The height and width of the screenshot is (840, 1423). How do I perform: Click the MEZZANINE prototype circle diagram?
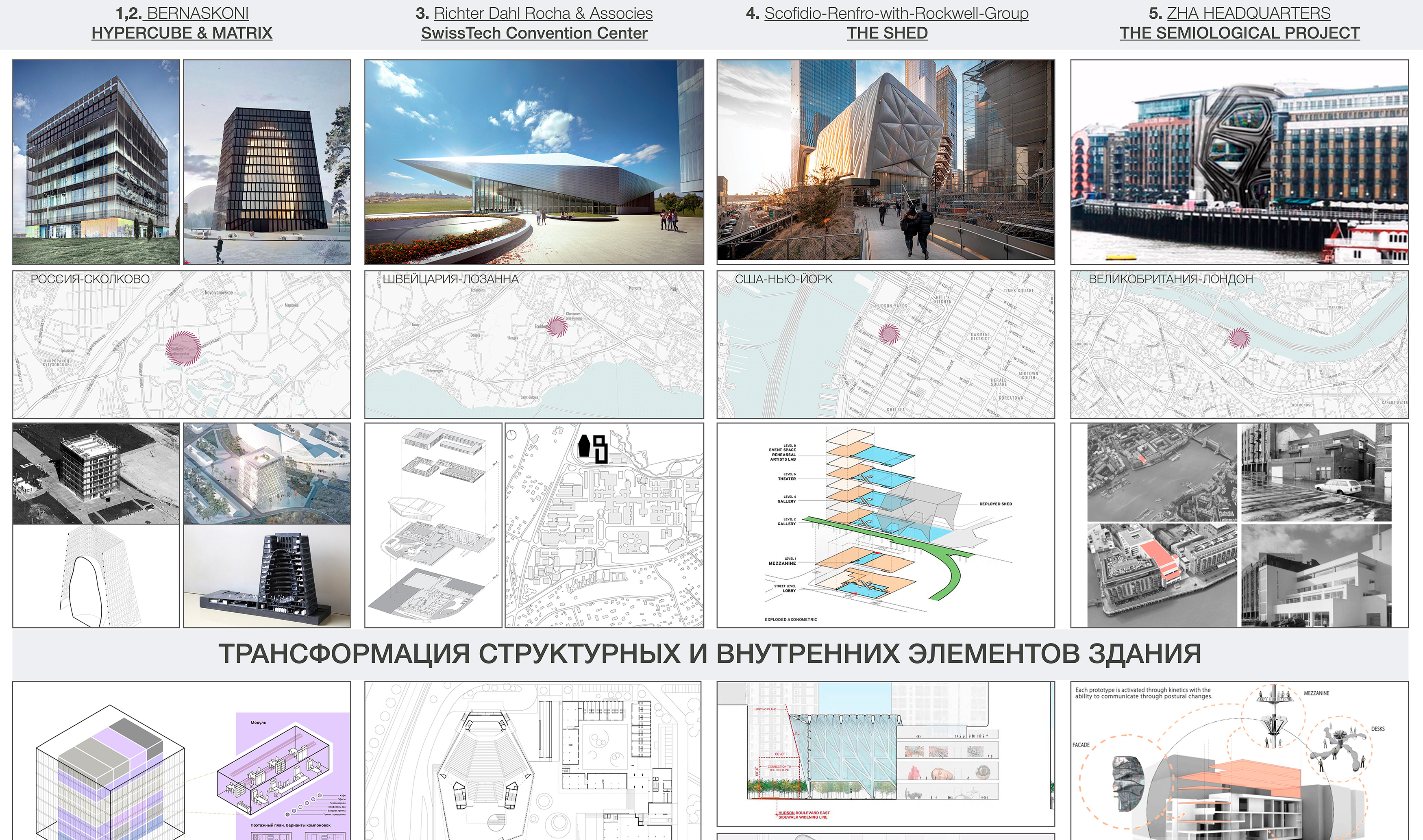point(1273,718)
